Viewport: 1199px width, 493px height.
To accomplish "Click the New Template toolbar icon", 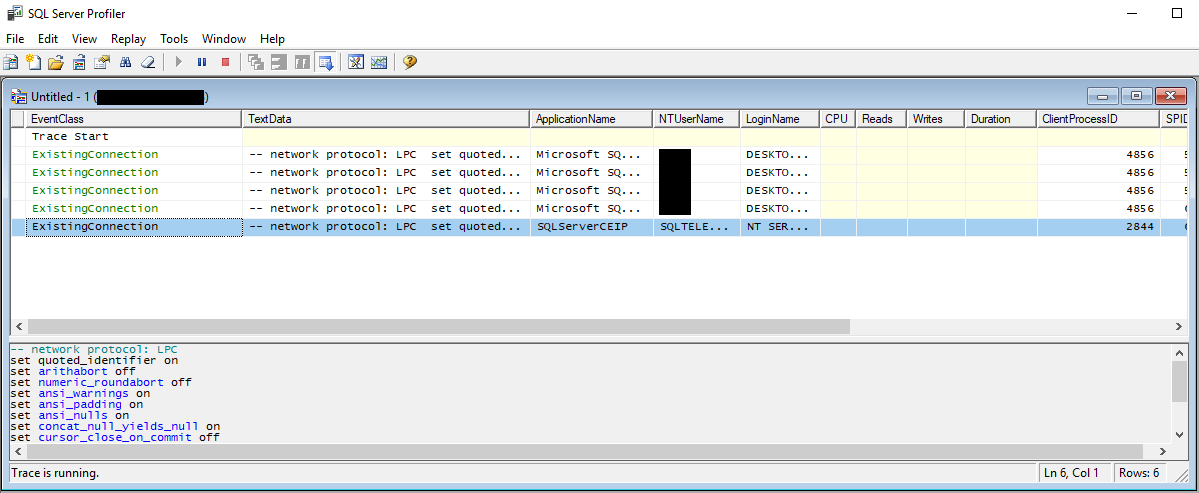I will (33, 62).
